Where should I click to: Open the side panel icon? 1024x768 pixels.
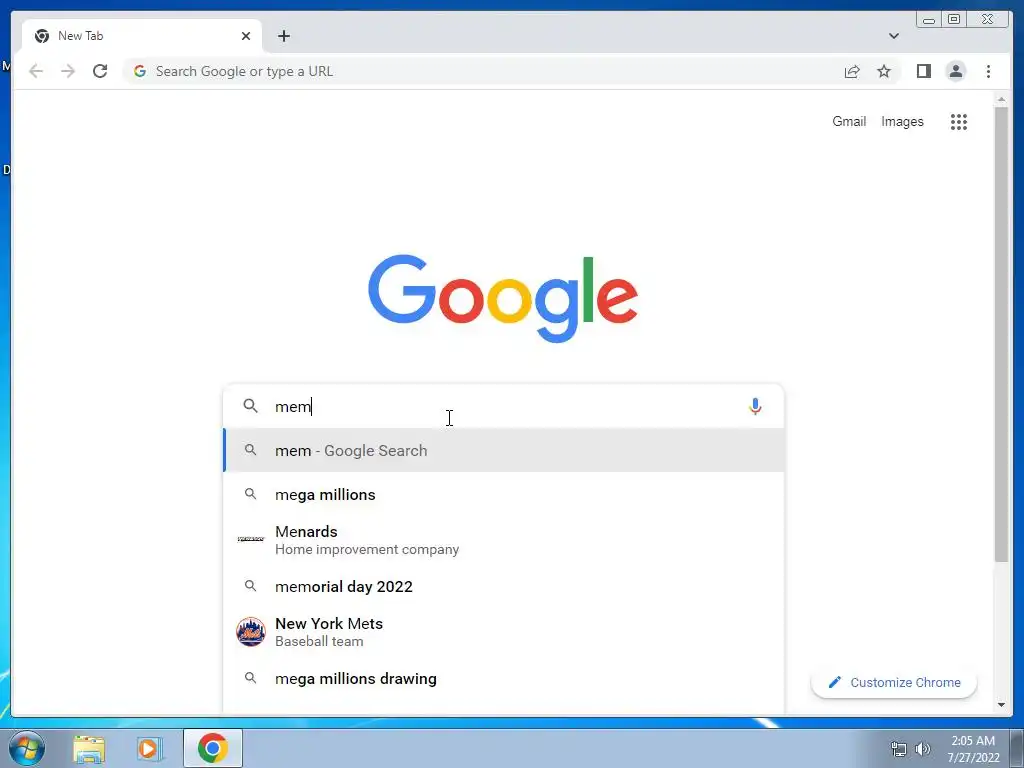coord(923,71)
